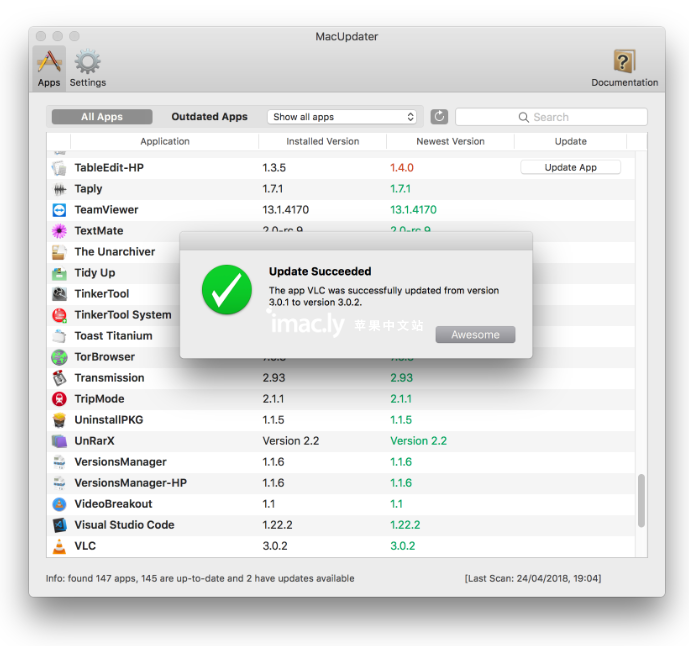The height and width of the screenshot is (646, 689).
Task: Open the Apps toolbar section
Action: 49,68
